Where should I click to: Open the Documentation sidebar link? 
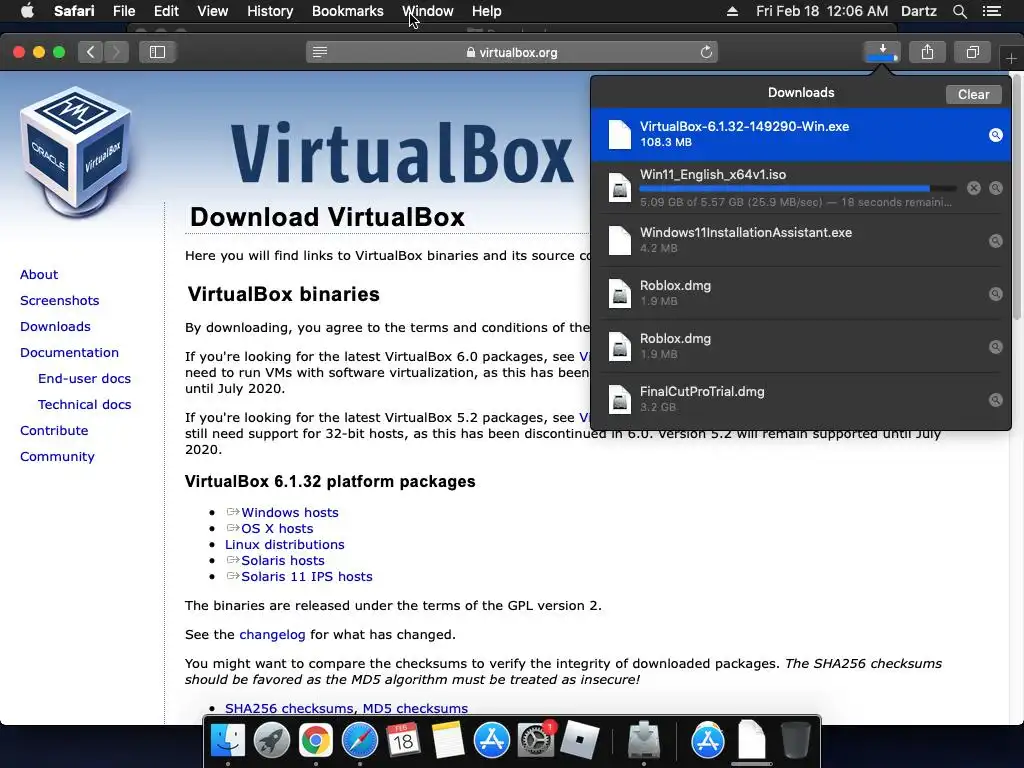coord(69,353)
